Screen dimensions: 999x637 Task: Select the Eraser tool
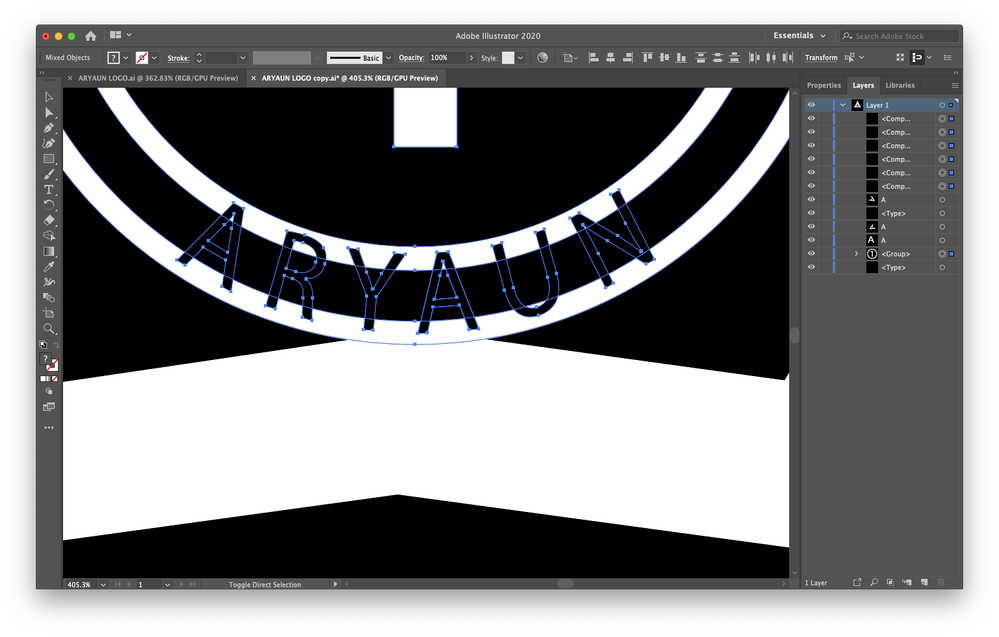click(49, 220)
